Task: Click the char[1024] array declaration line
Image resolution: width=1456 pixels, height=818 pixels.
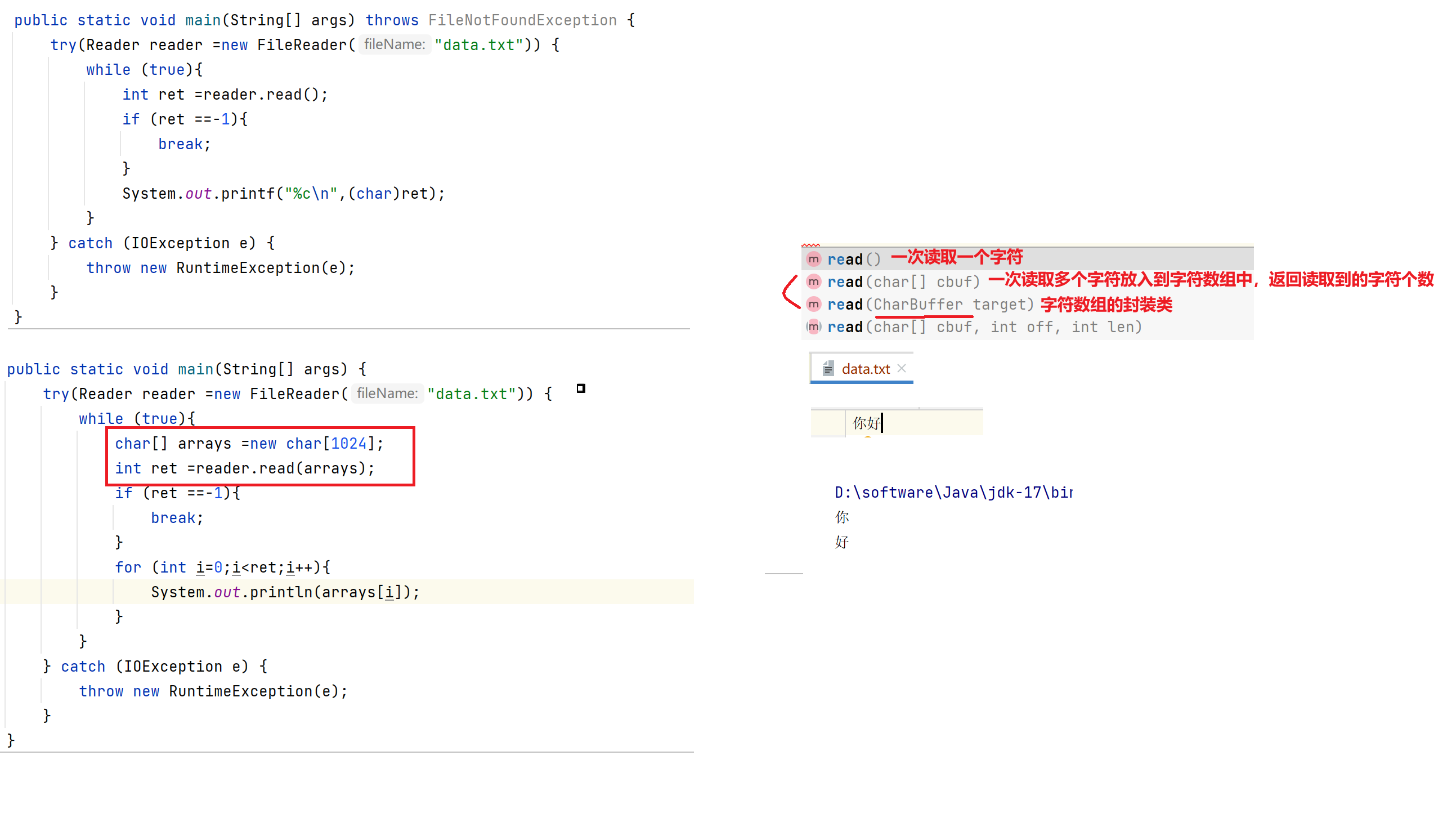Action: [249, 444]
